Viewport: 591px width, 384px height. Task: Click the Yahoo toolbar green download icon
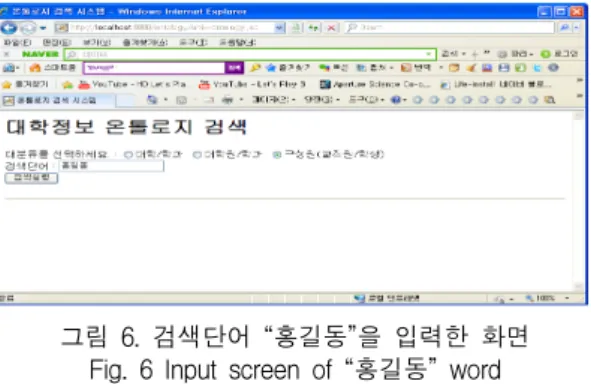(x=520, y=68)
